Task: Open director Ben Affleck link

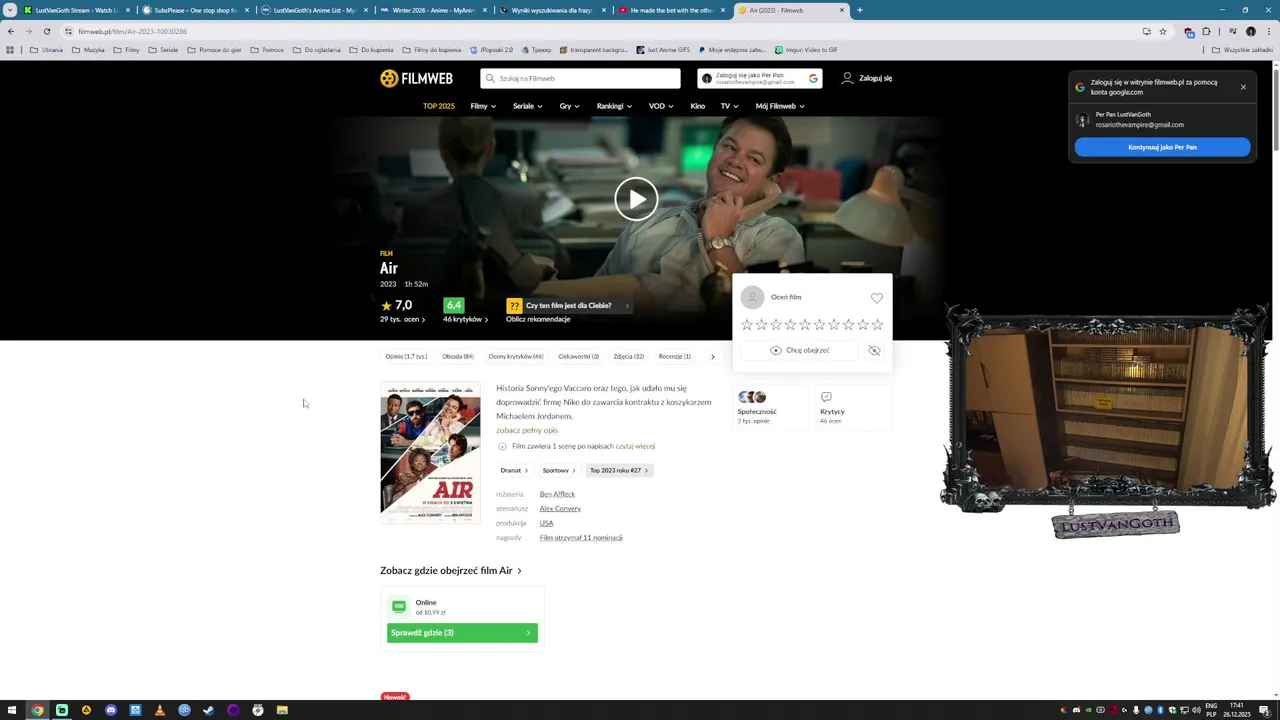Action: click(557, 494)
